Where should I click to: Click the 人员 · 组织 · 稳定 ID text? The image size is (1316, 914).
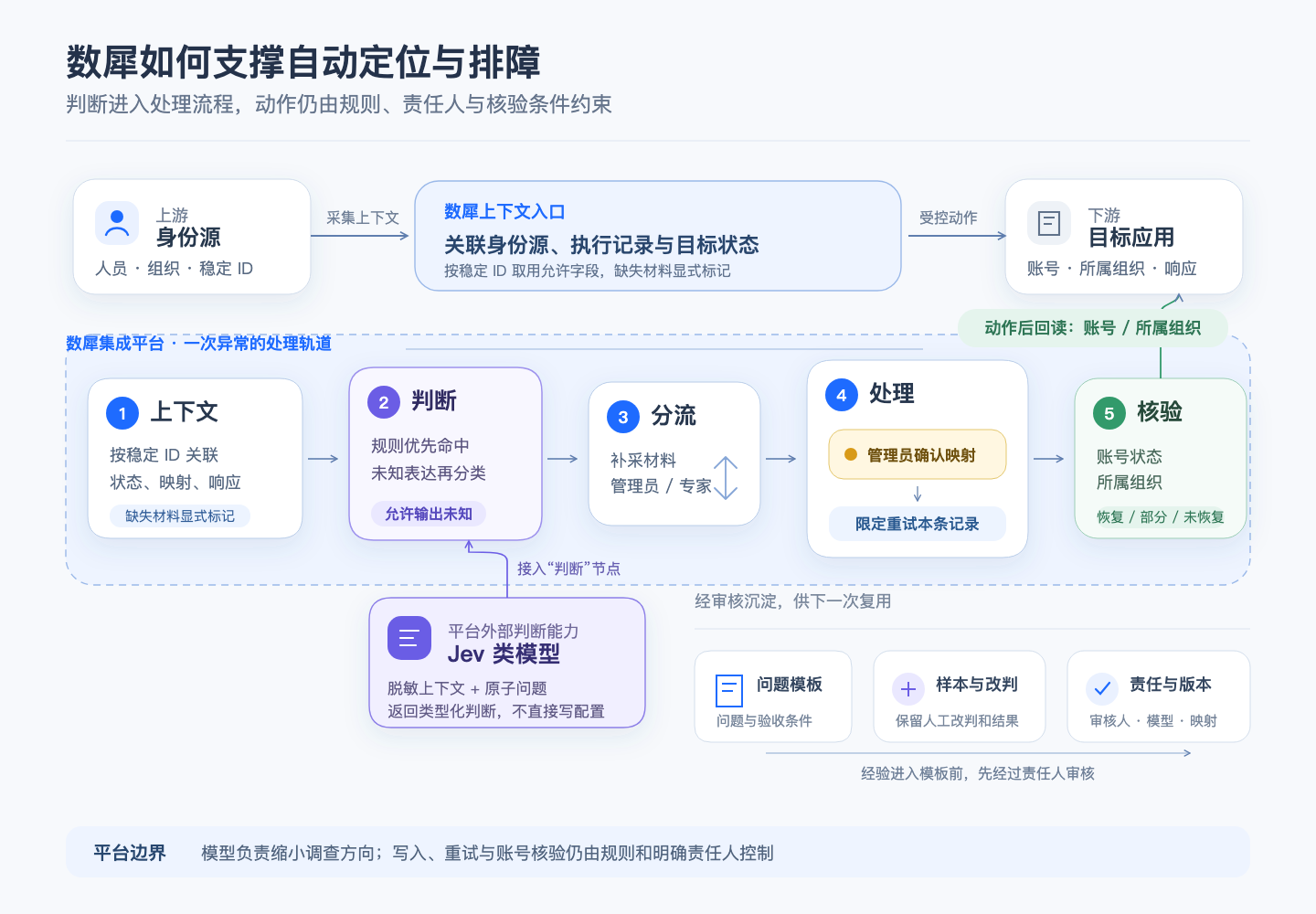(174, 269)
